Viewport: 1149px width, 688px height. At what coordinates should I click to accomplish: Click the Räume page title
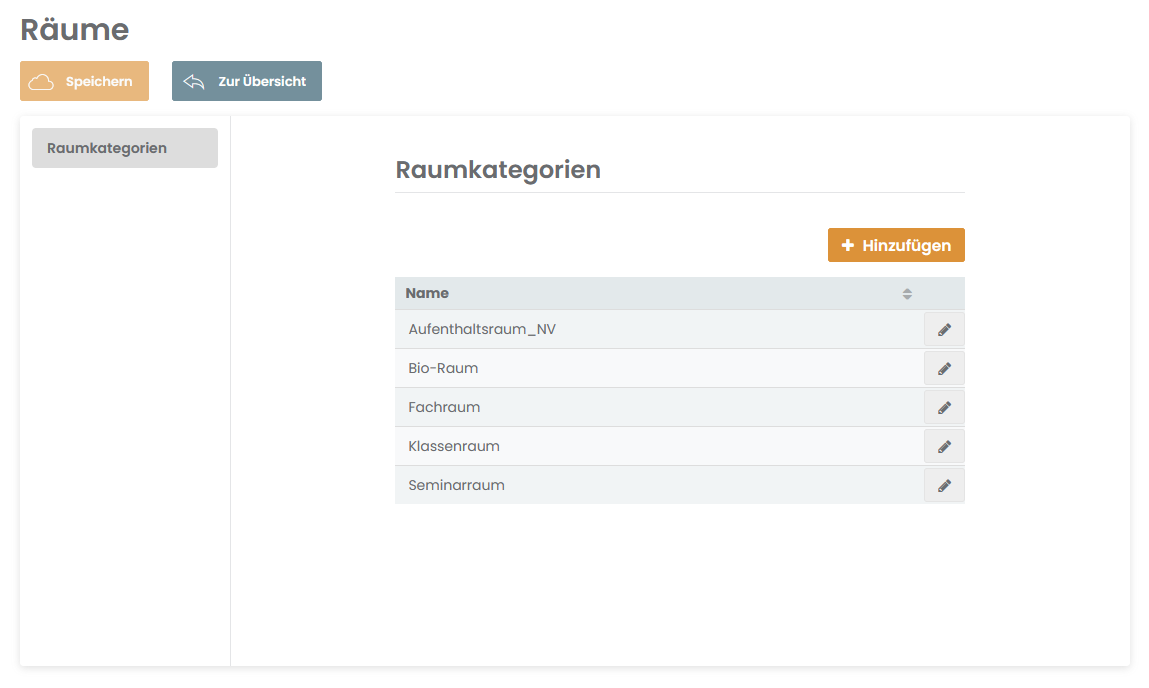[x=75, y=30]
